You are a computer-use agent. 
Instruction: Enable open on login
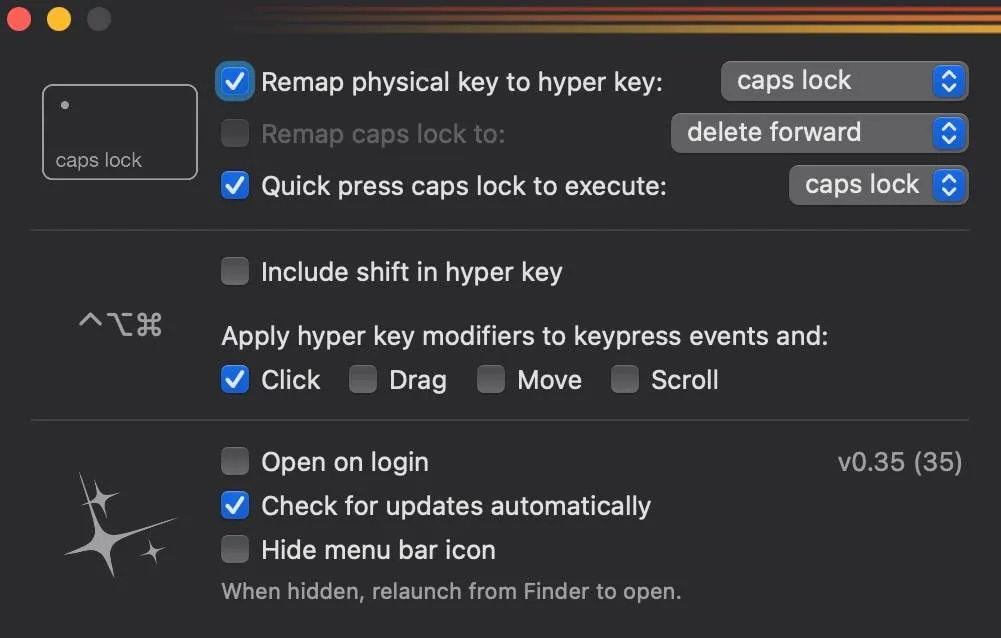click(234, 461)
